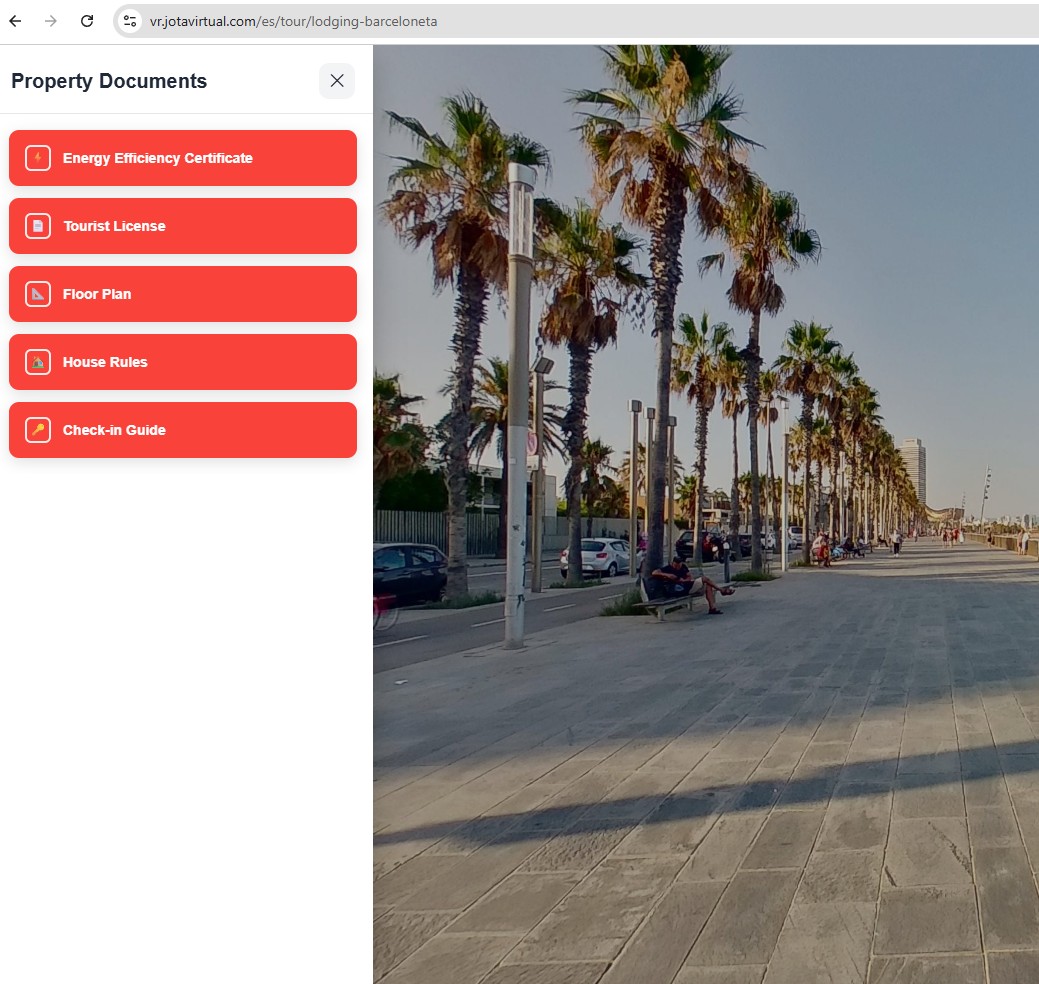
Task: View site information icon in address bar
Action: (x=130, y=21)
